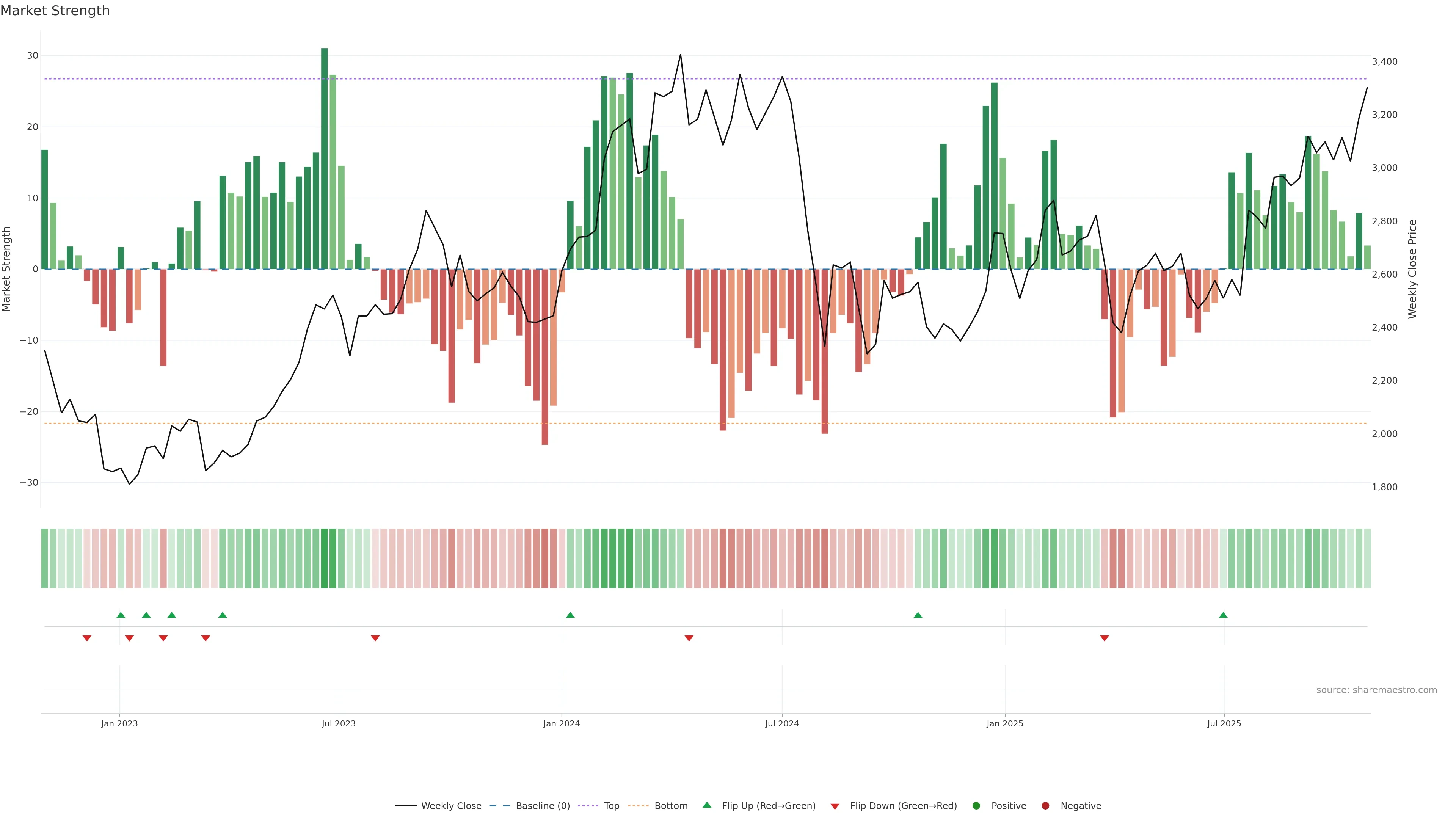
Task: Click the green Flip Up legend triangle
Action: click(706, 805)
